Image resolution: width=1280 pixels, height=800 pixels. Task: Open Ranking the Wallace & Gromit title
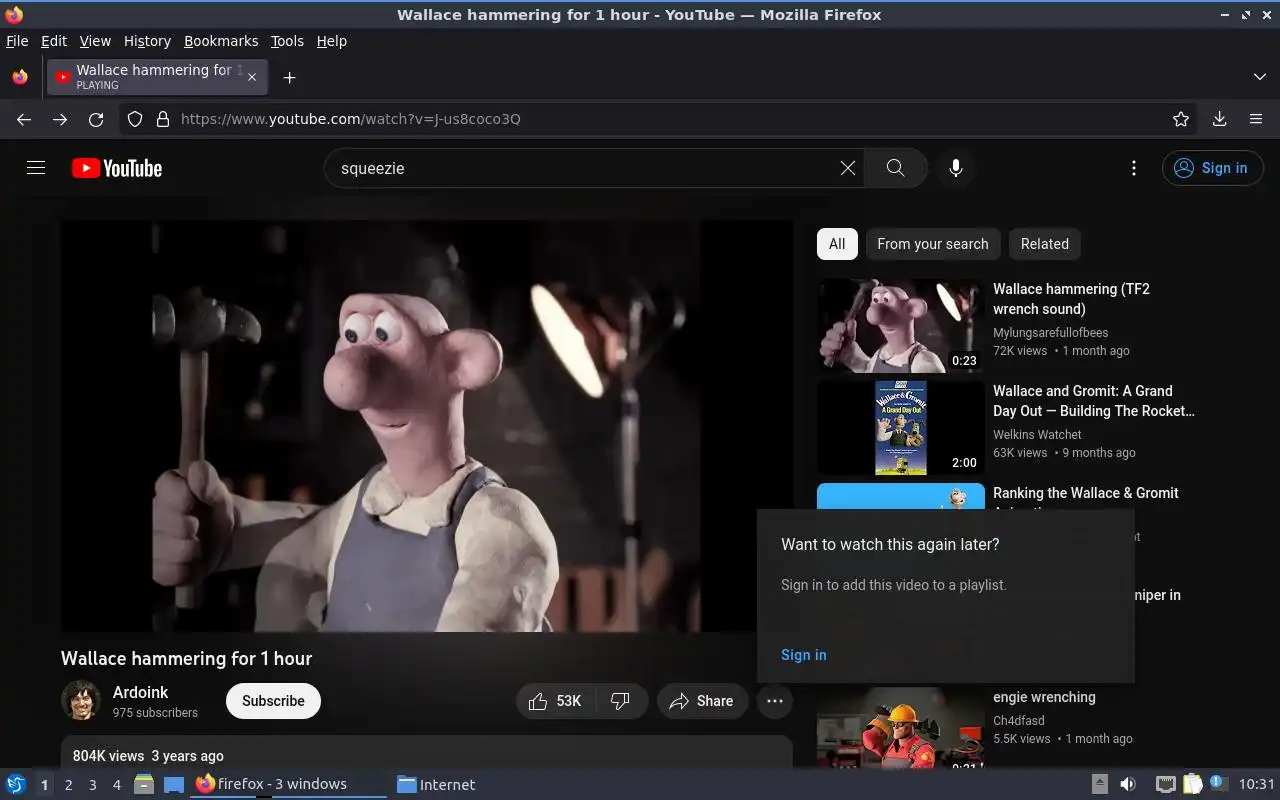1085,493
